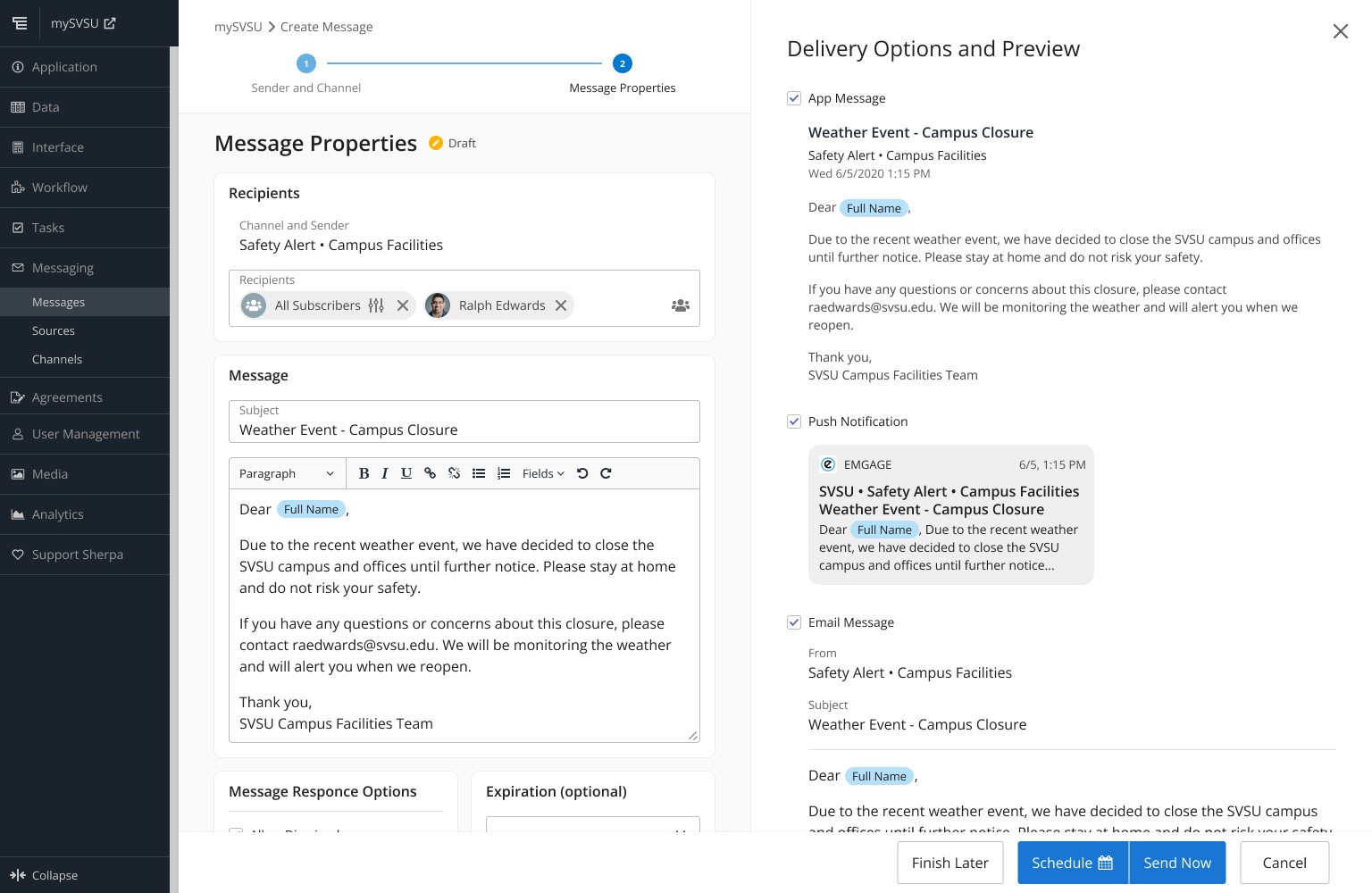
Task: Click Finish Later button
Action: point(950,863)
